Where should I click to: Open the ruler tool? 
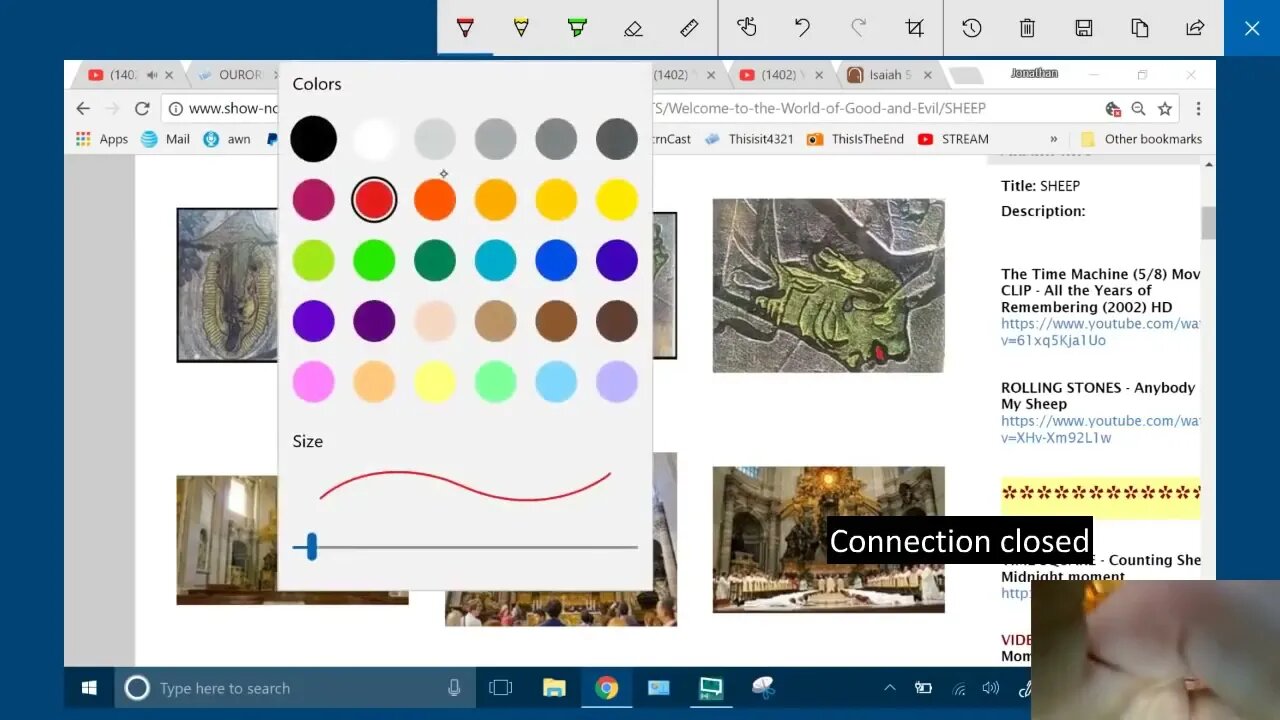click(689, 28)
